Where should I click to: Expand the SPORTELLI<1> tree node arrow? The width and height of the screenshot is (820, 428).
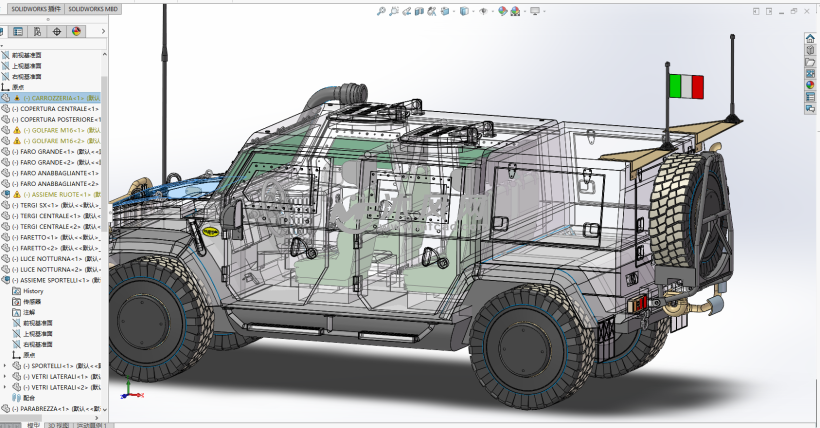coord(5,366)
